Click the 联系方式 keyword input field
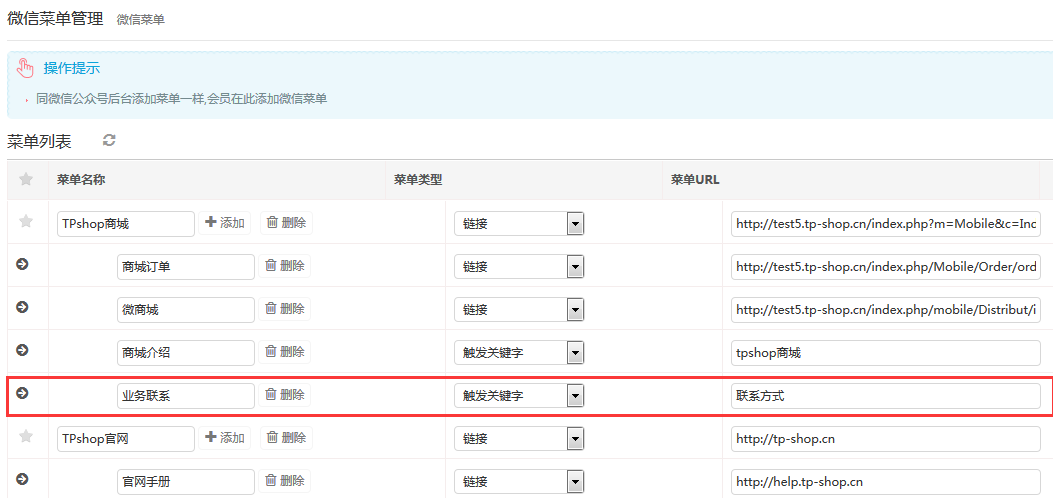This screenshot has height=498, width=1053. point(885,396)
